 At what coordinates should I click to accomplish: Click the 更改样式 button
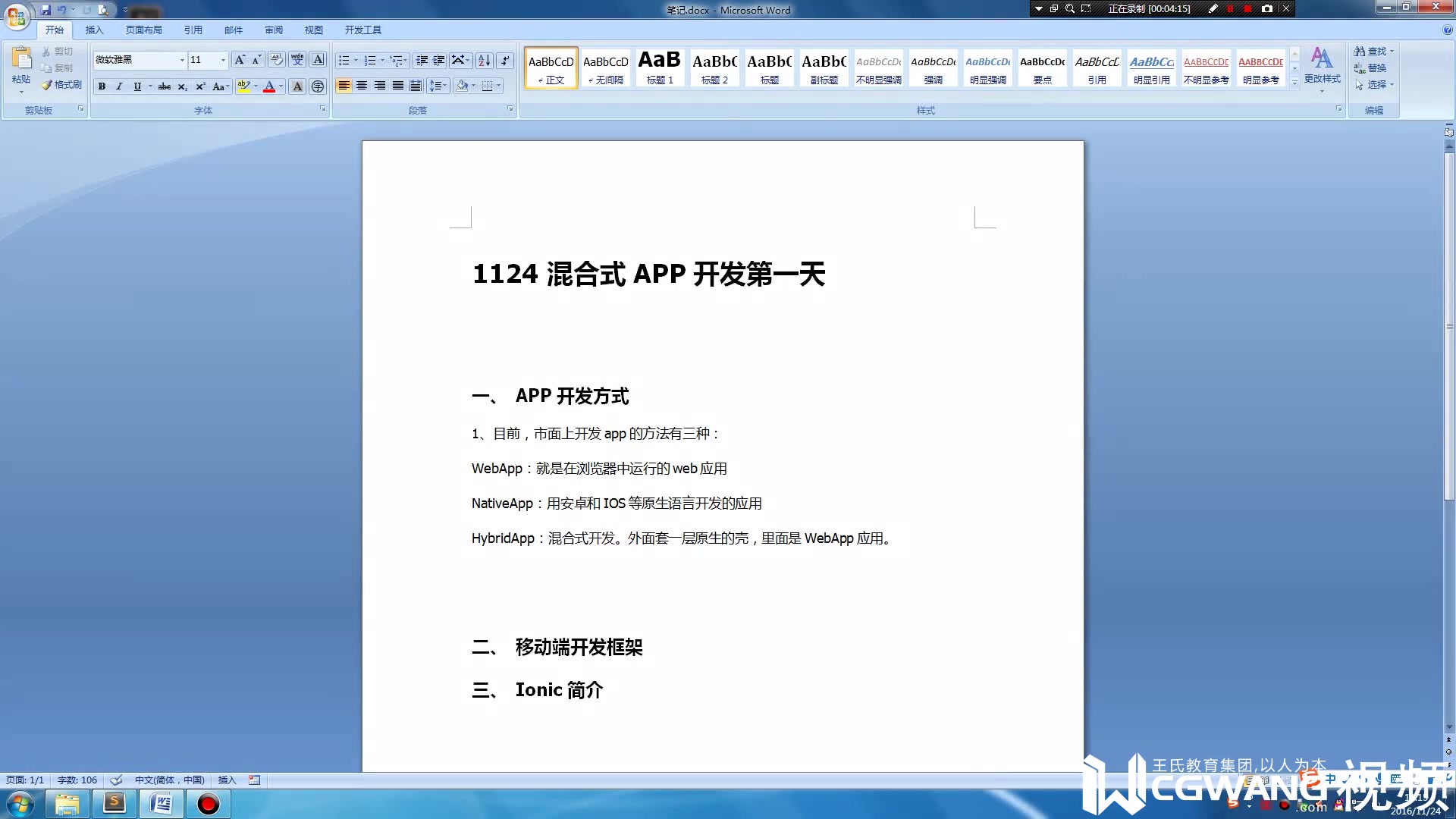1323,67
